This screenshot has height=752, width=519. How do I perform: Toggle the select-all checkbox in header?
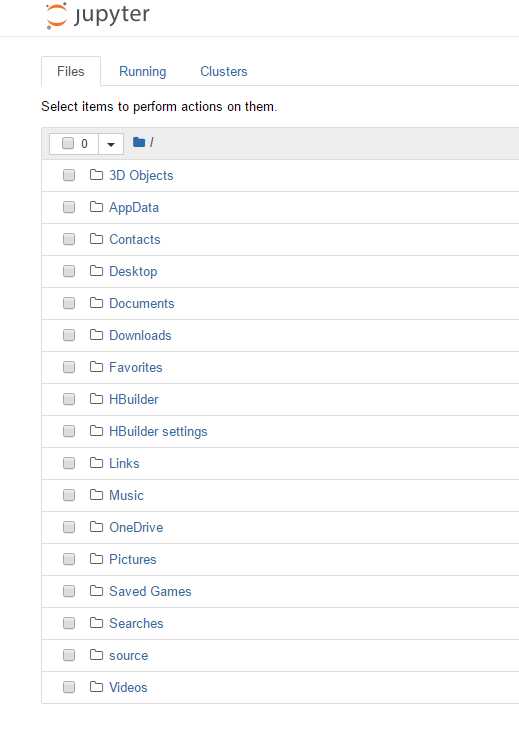click(x=68, y=143)
